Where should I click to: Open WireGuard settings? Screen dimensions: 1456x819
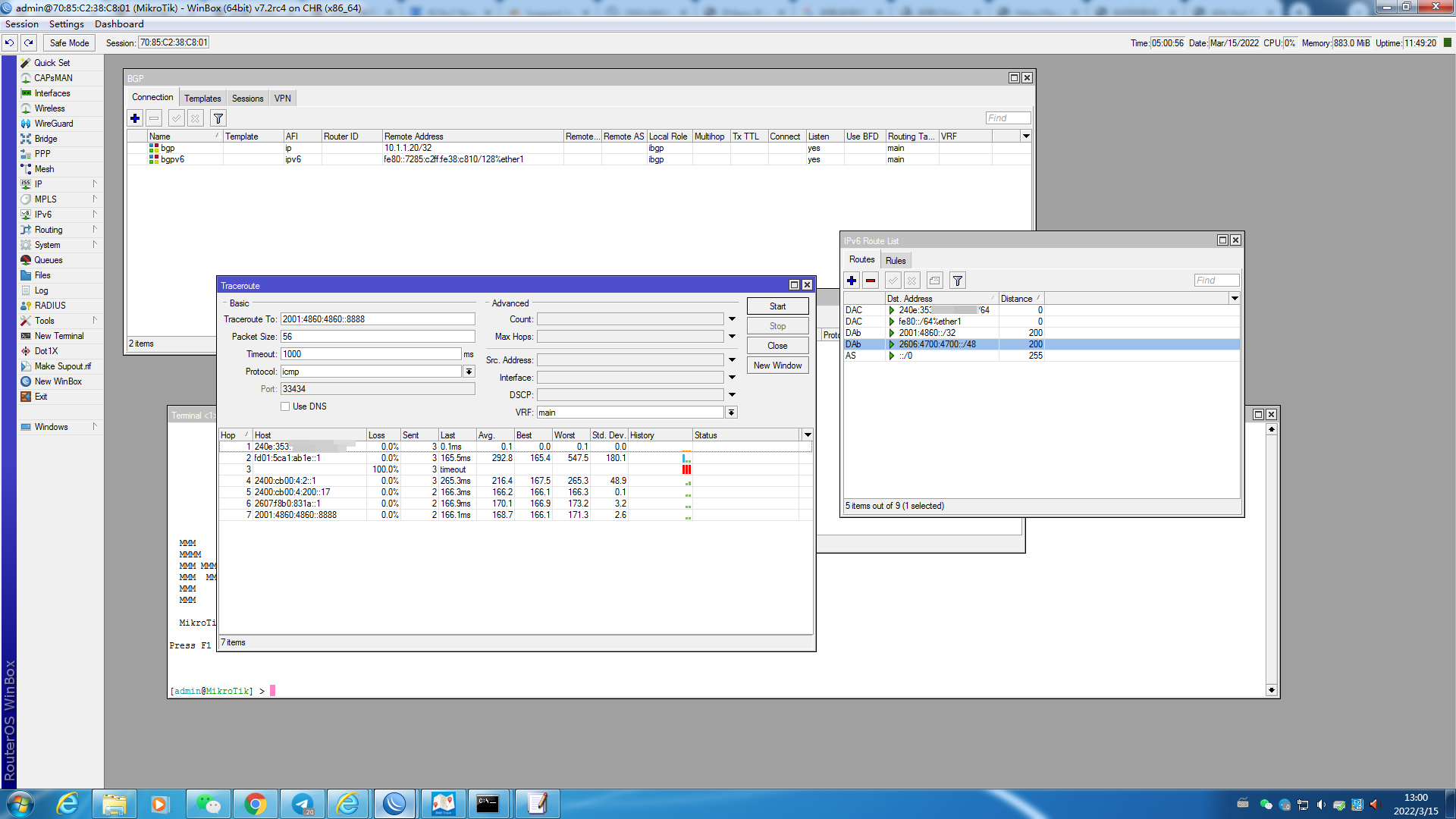[53, 124]
